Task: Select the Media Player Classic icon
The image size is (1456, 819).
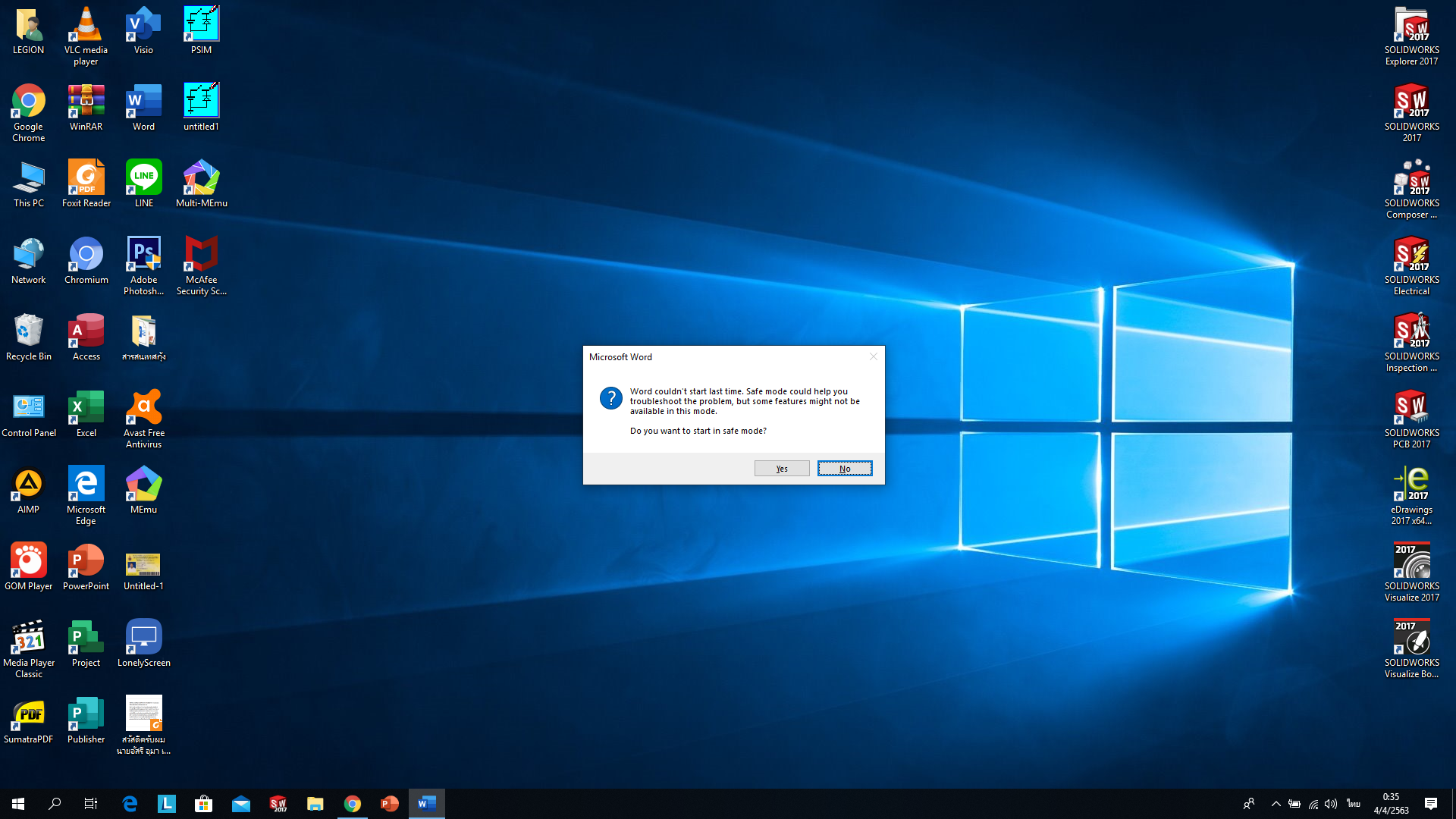Action: tap(28, 649)
